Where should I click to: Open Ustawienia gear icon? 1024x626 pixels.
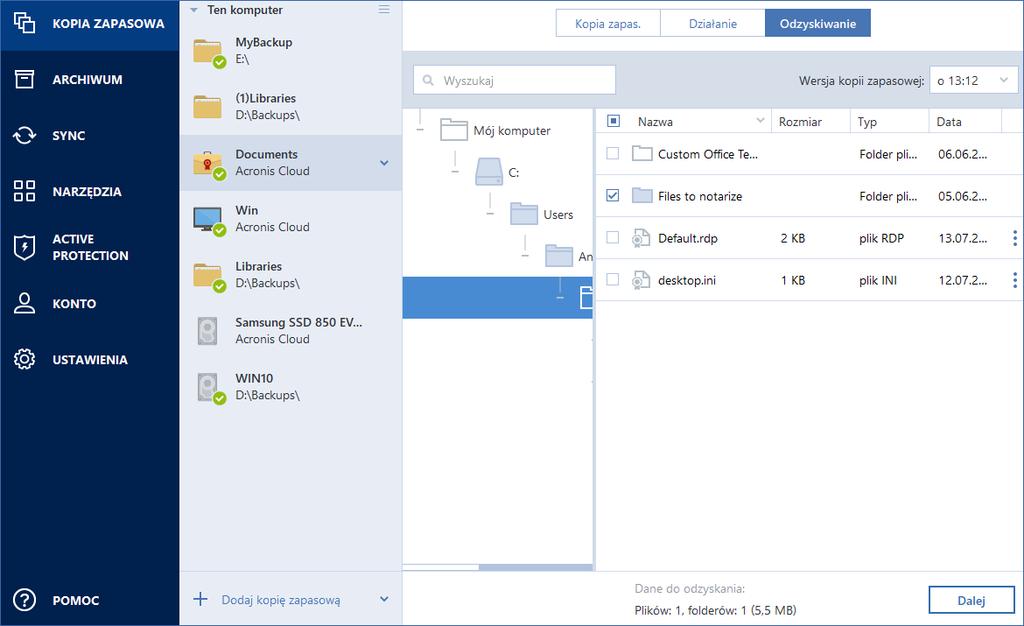(x=24, y=359)
